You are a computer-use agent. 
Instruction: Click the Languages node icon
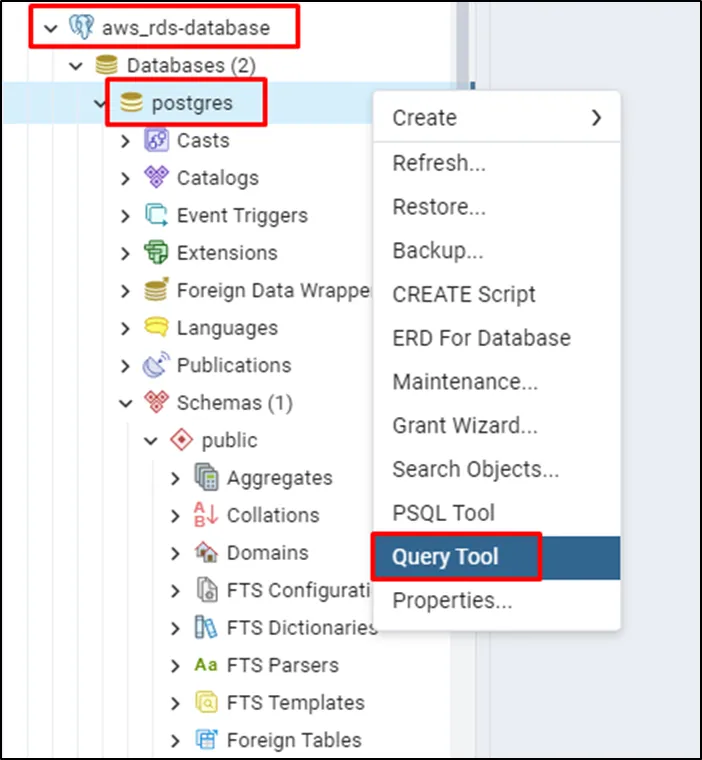[x=156, y=328]
